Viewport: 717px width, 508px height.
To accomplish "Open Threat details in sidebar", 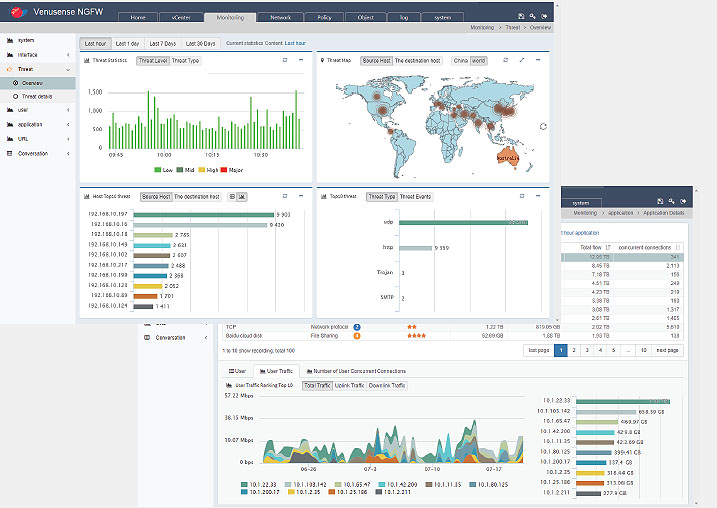I will [36, 95].
